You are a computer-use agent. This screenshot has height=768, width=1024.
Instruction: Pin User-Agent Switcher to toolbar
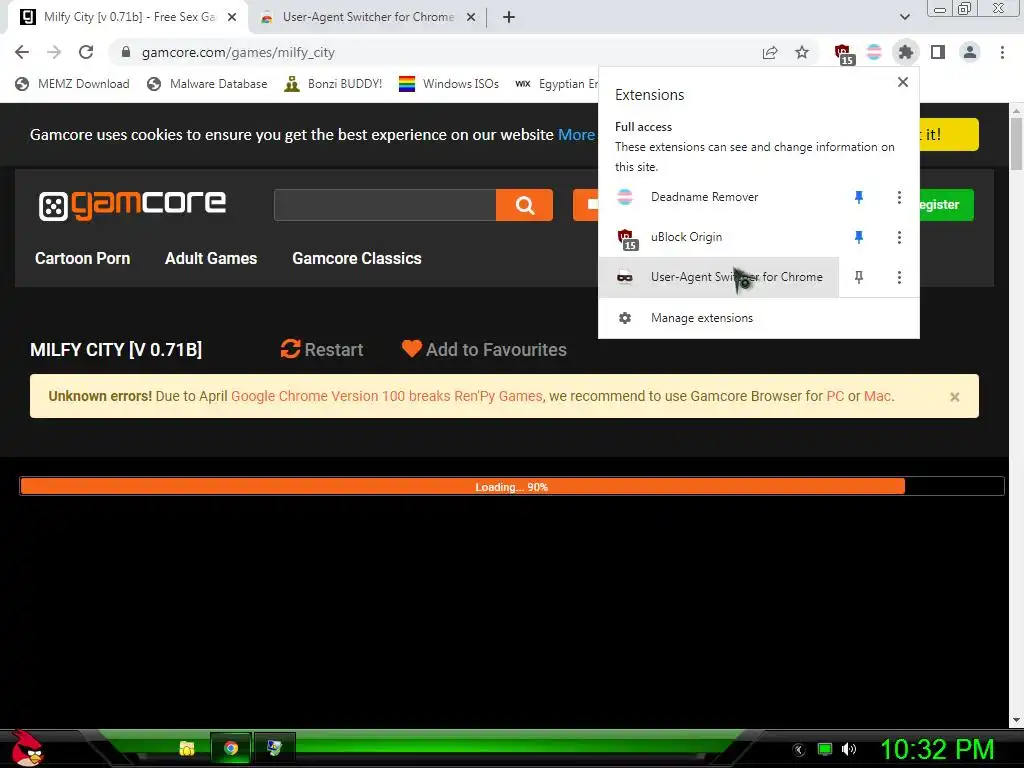pos(859,277)
